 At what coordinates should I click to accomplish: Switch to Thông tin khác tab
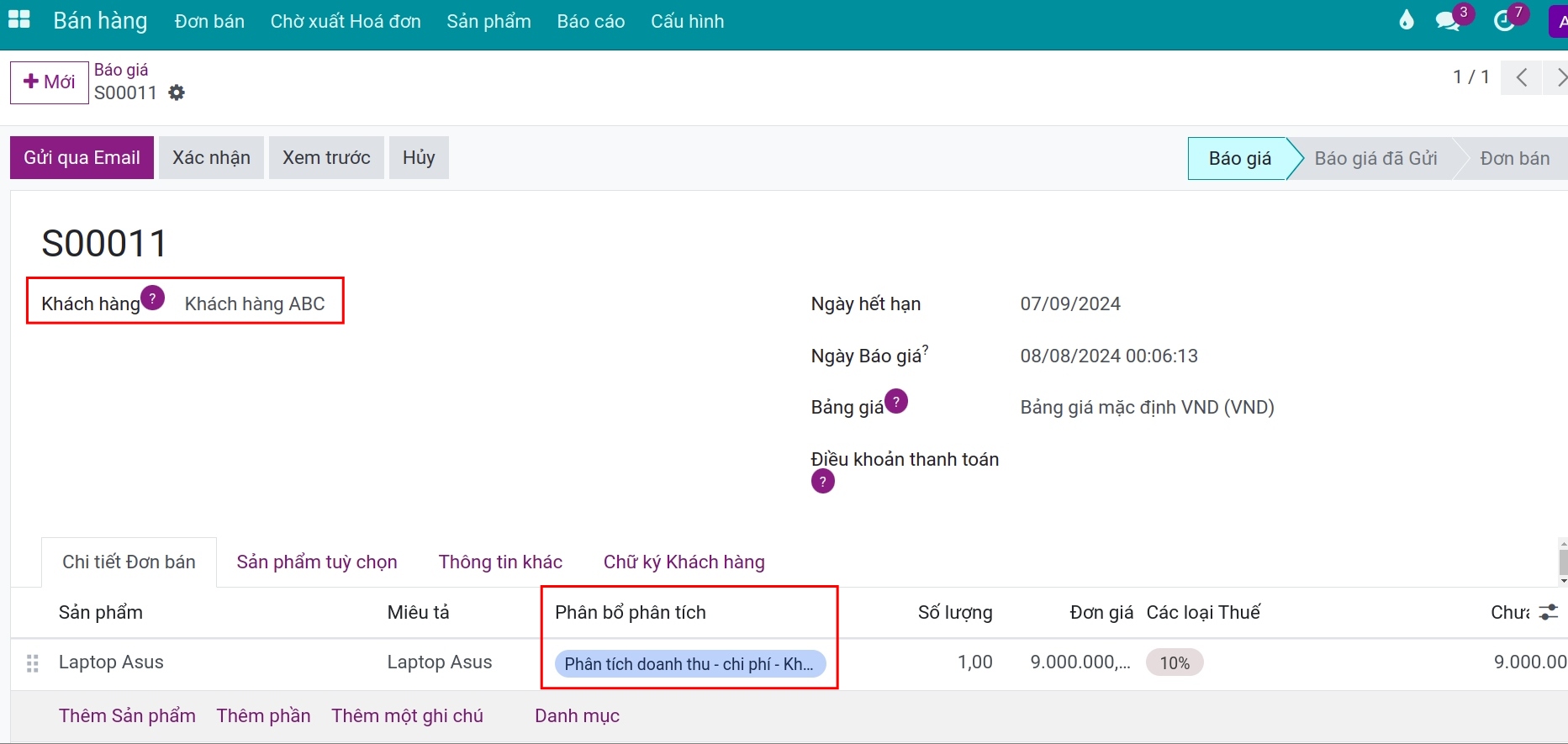click(500, 562)
